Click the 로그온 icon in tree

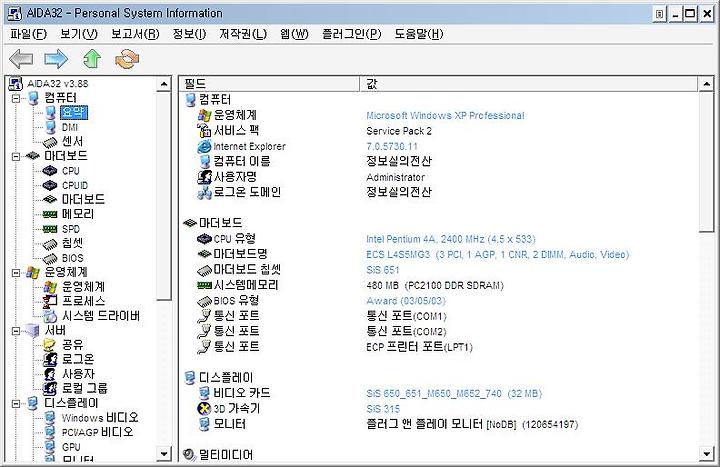[x=50, y=360]
